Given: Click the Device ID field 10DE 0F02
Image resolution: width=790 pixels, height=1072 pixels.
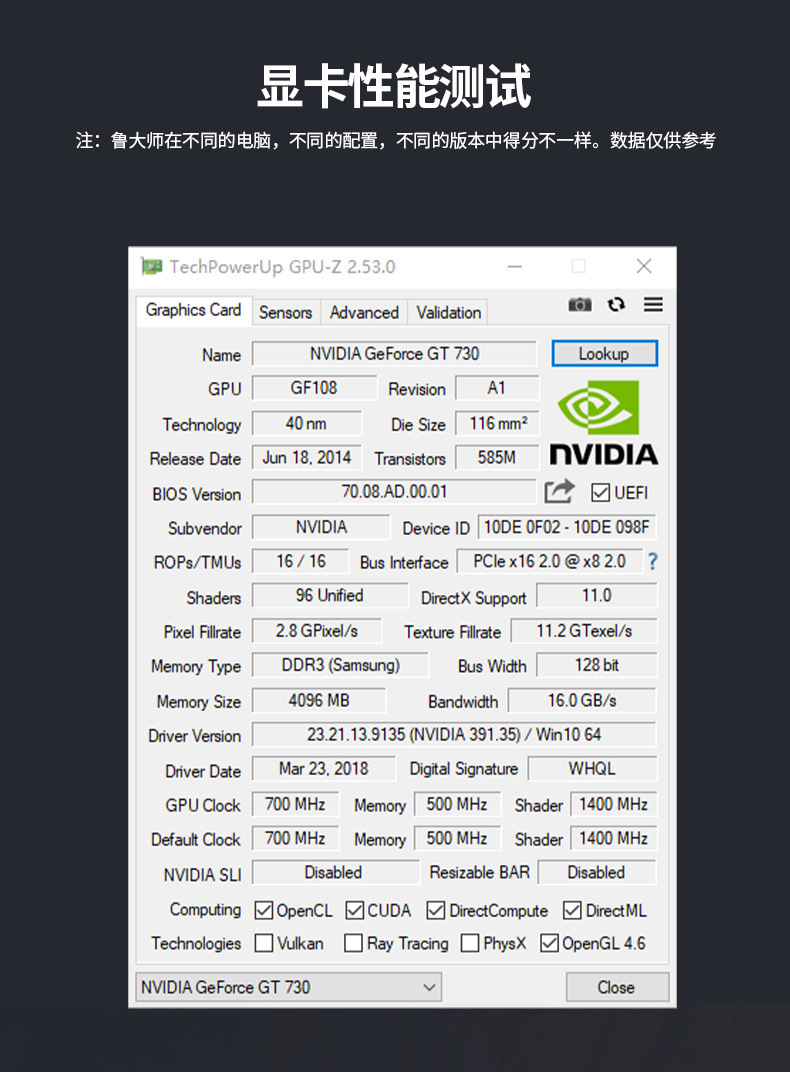Looking at the screenshot, I should click(567, 527).
